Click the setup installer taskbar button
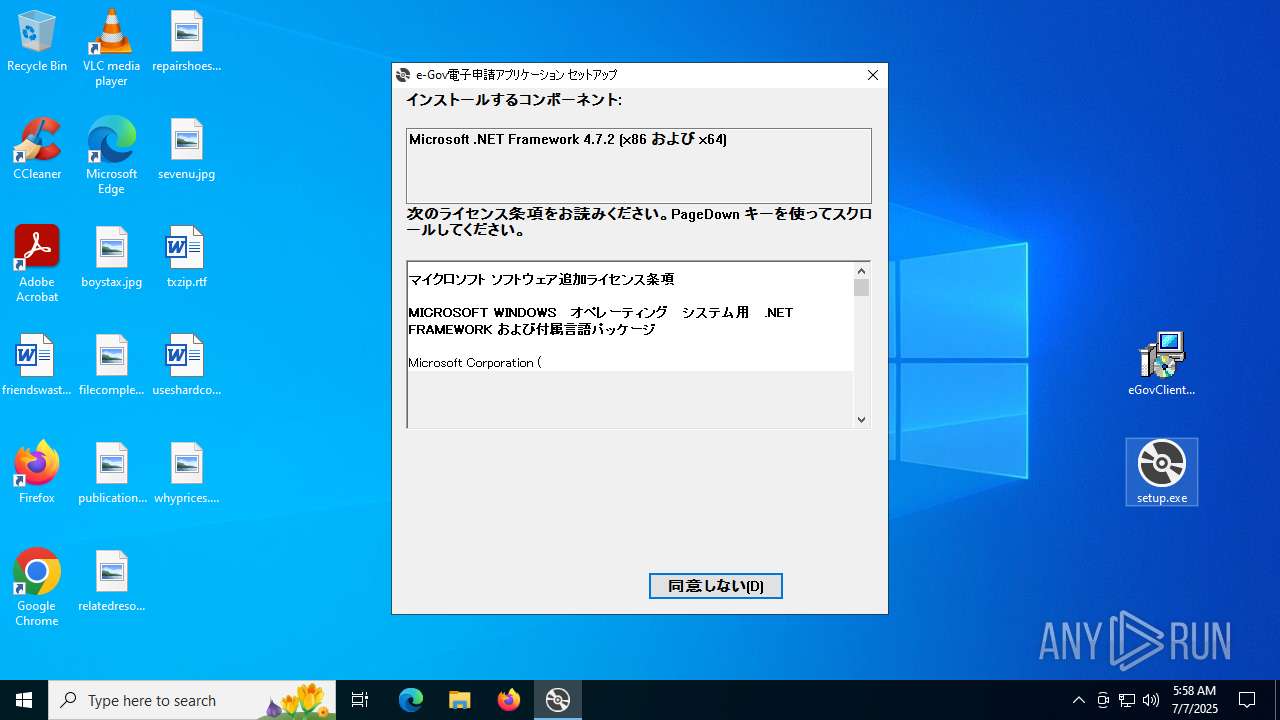This screenshot has width=1280, height=720. 558,700
